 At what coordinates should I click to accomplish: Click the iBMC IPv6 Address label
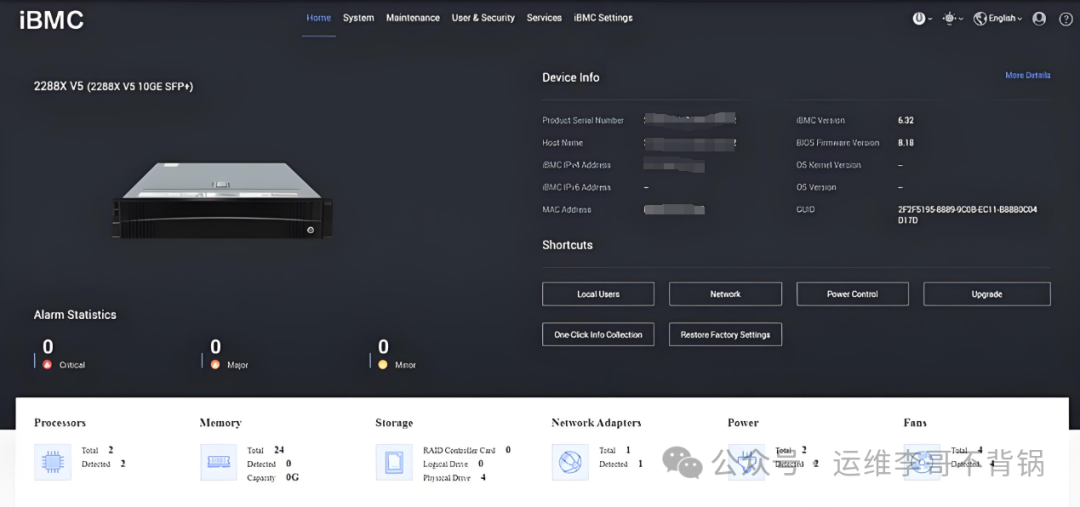576,187
